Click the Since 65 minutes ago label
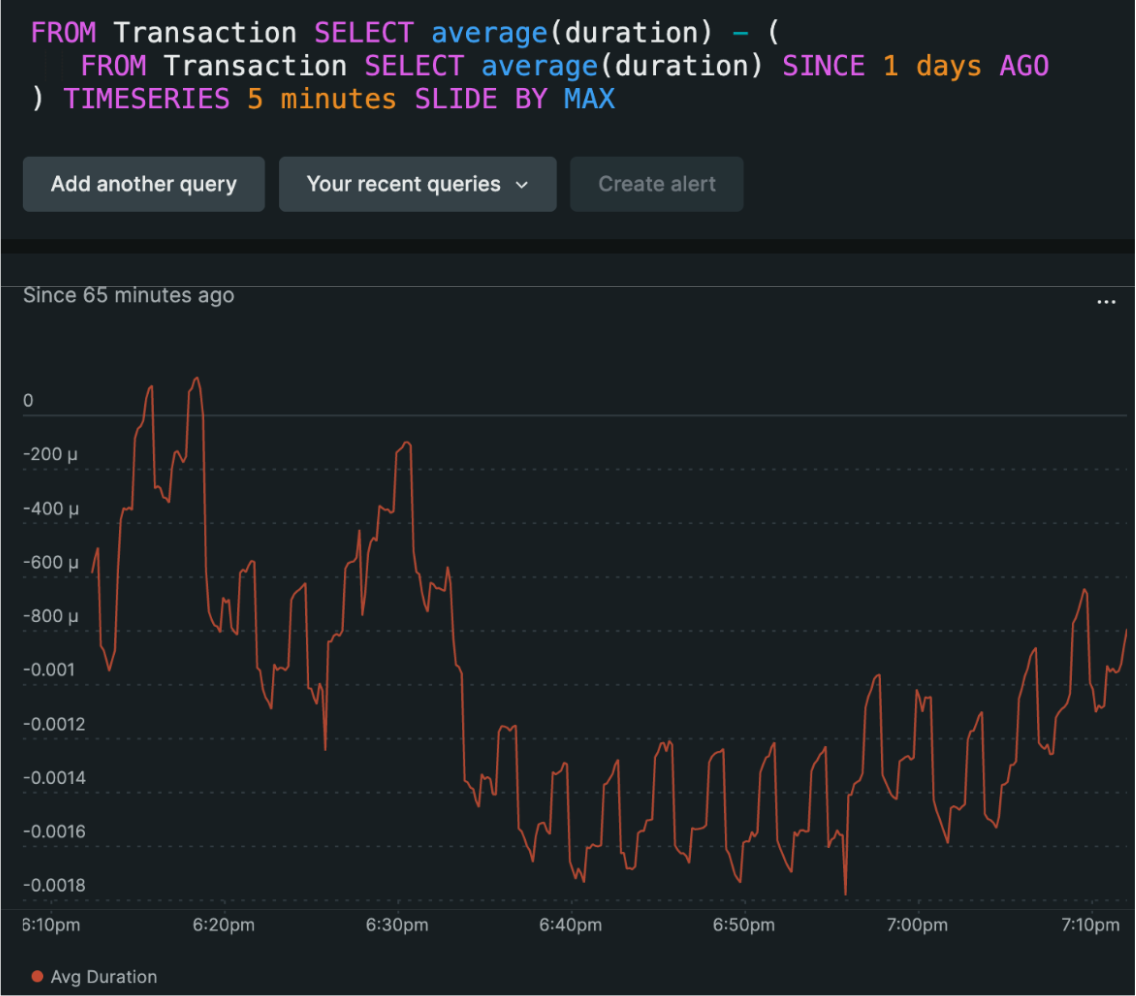The width and height of the screenshot is (1136, 996). pos(128,295)
